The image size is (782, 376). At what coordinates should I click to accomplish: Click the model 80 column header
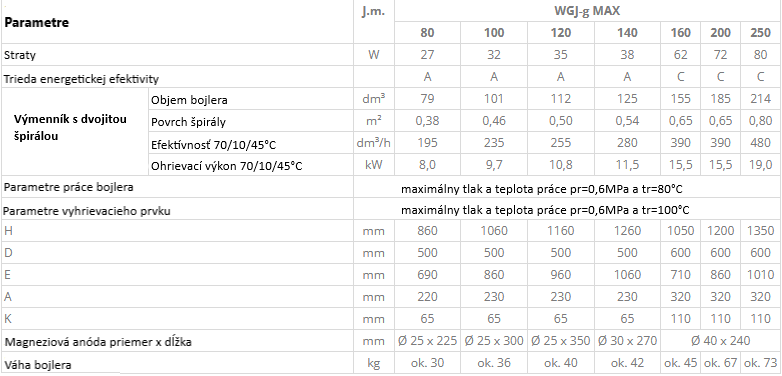(427, 33)
